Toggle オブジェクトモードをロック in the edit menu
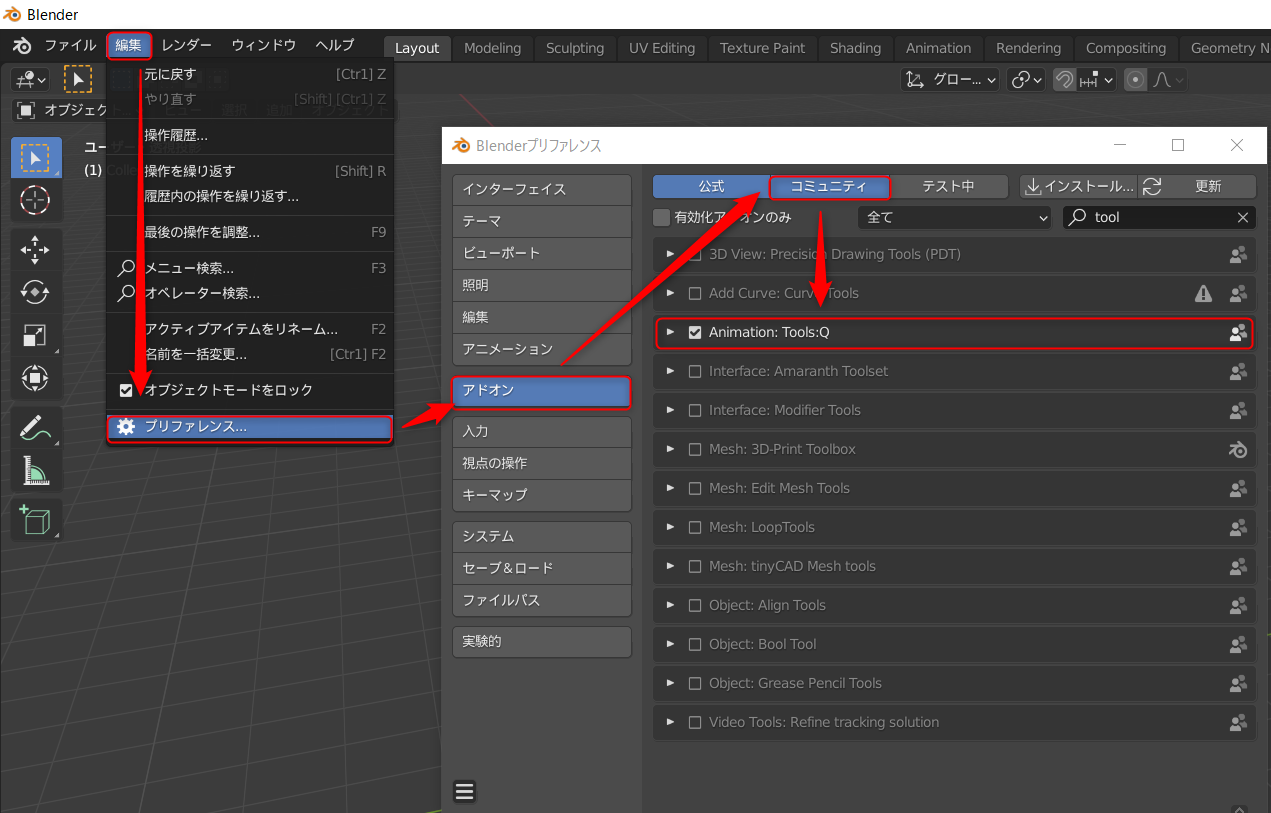The image size is (1271, 813). pyautogui.click(x=250, y=390)
